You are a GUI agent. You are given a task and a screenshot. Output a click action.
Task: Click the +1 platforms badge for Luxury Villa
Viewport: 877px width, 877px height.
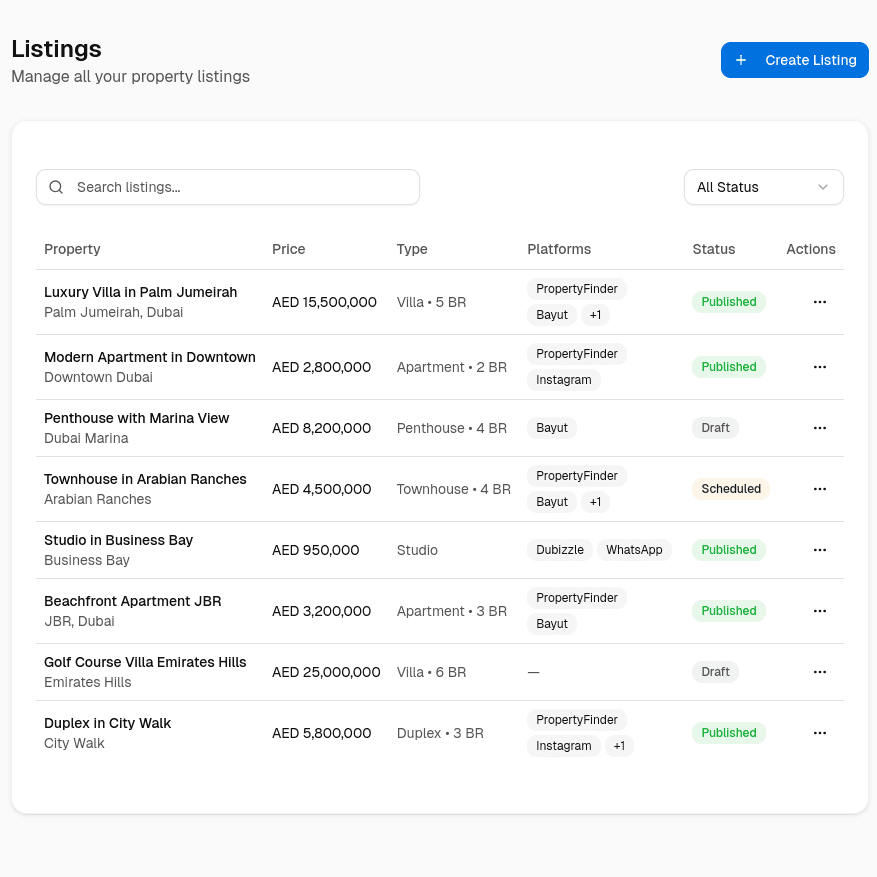(595, 315)
